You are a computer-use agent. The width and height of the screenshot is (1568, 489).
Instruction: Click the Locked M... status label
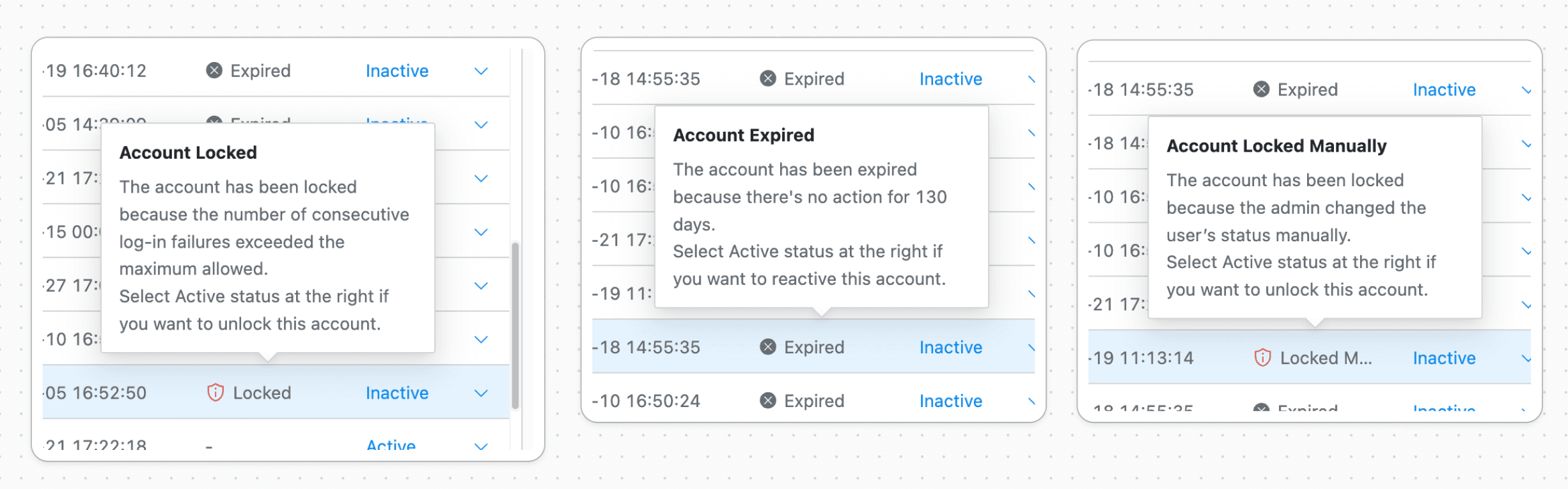[1326, 358]
